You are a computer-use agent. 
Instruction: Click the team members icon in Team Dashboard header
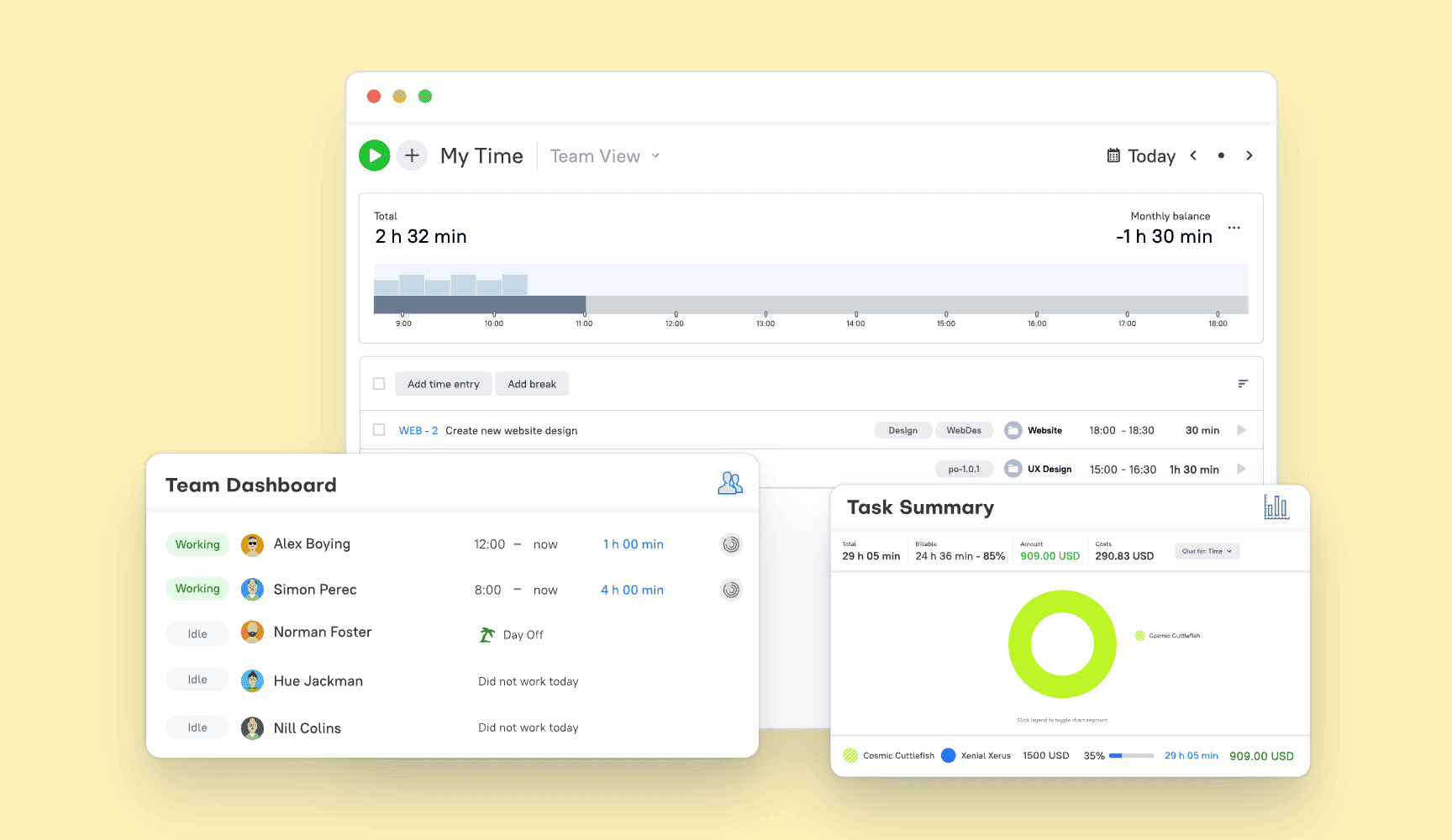click(x=730, y=483)
